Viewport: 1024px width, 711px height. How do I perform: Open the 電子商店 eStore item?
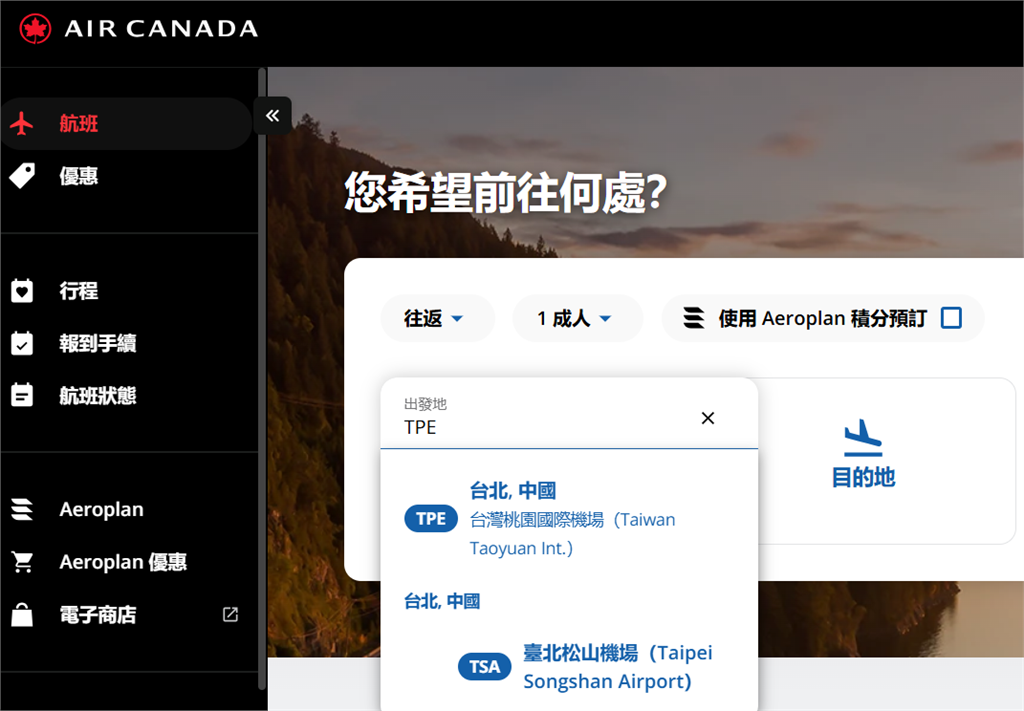click(x=126, y=614)
